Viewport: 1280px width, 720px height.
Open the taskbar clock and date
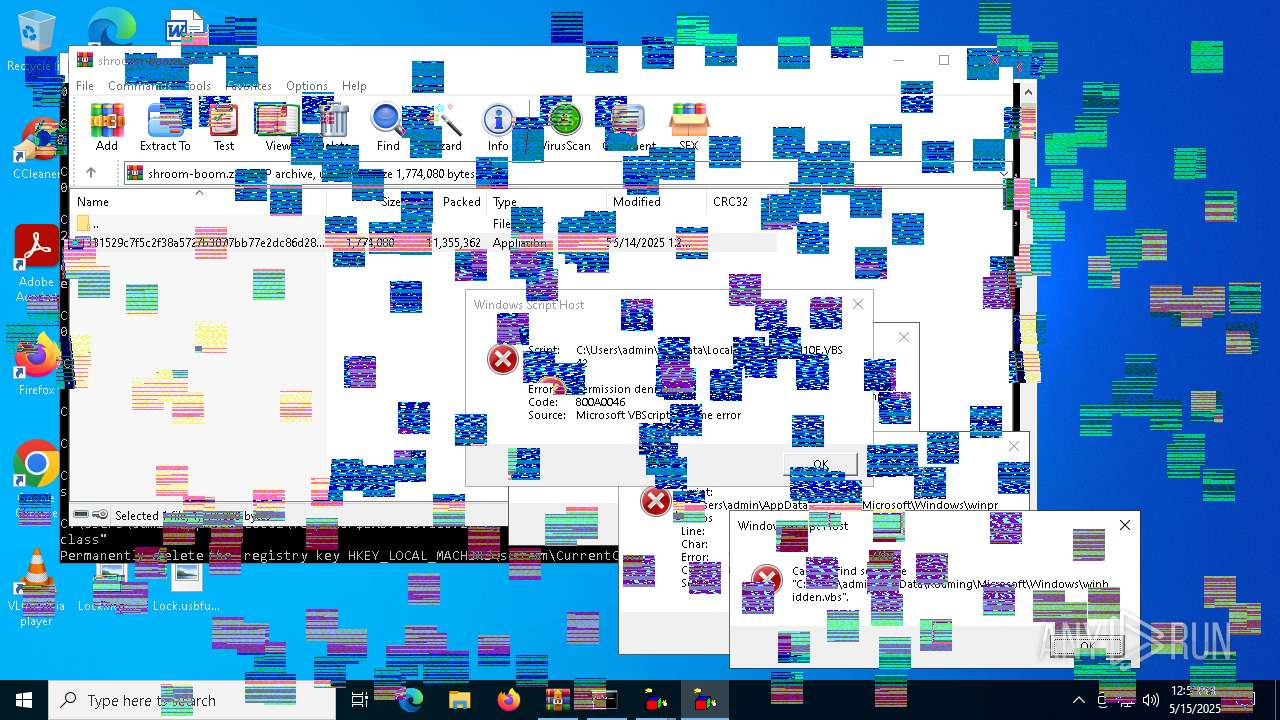1195,700
